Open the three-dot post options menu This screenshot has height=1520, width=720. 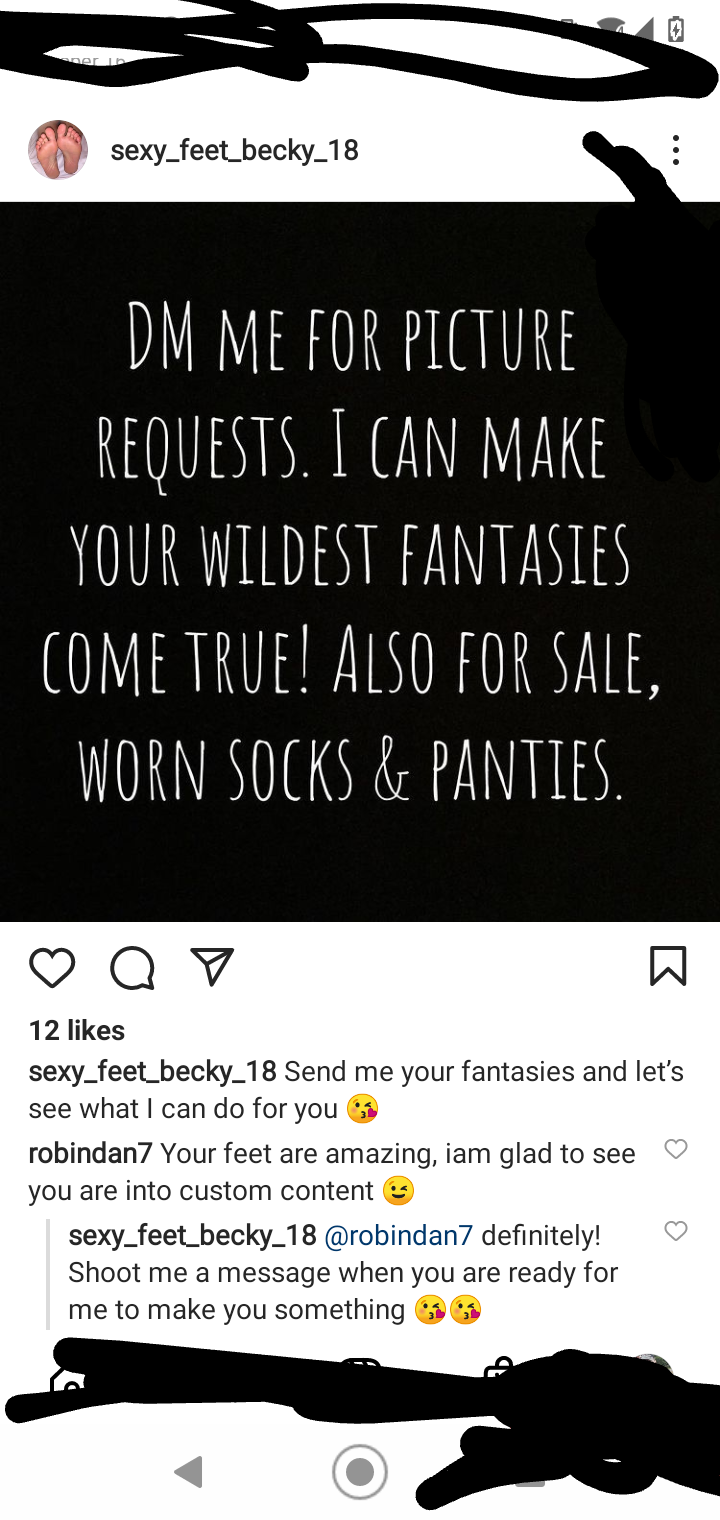[676, 150]
